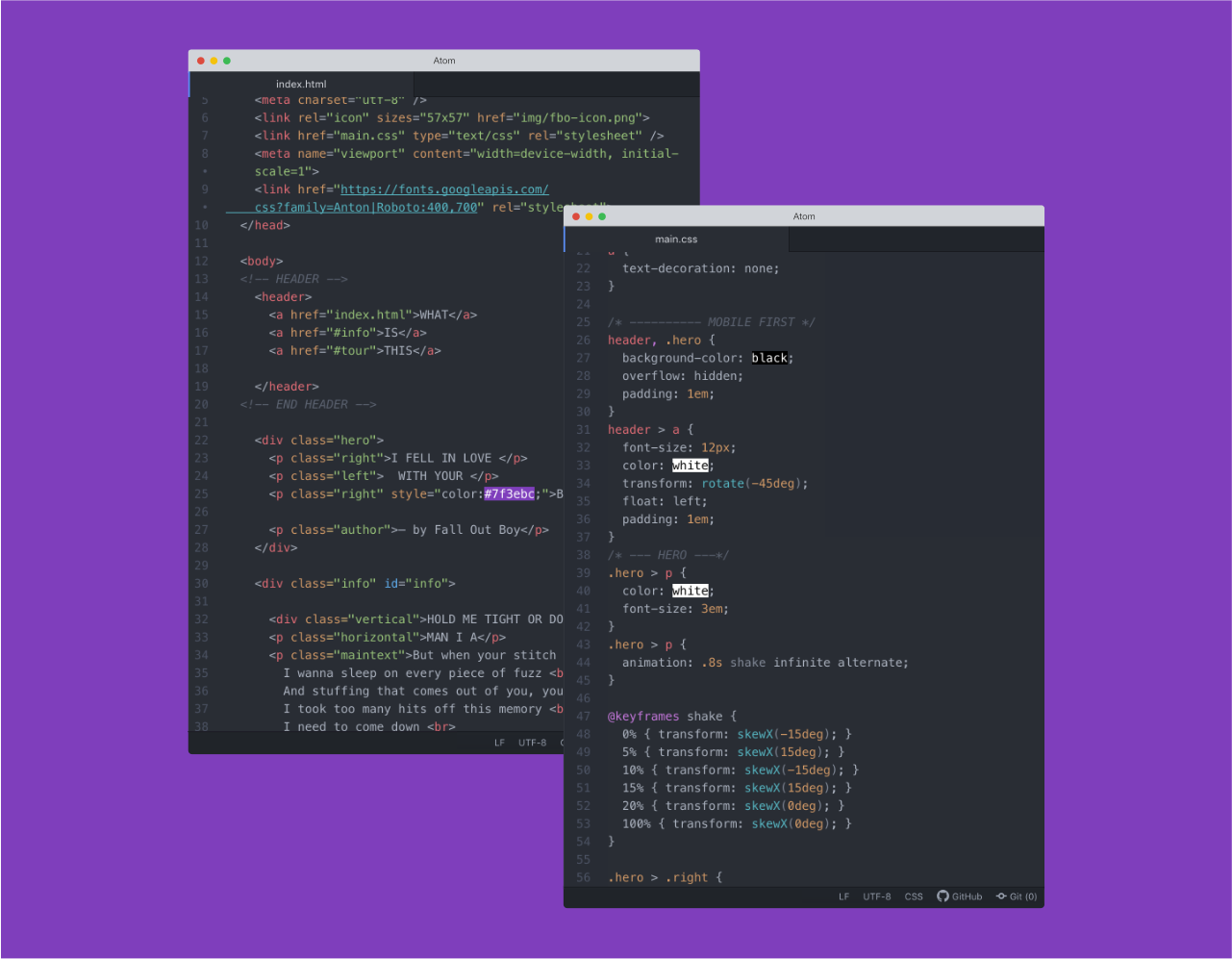Click the "<div class="hero">" line
This screenshot has height=959, width=1232.
[x=319, y=441]
